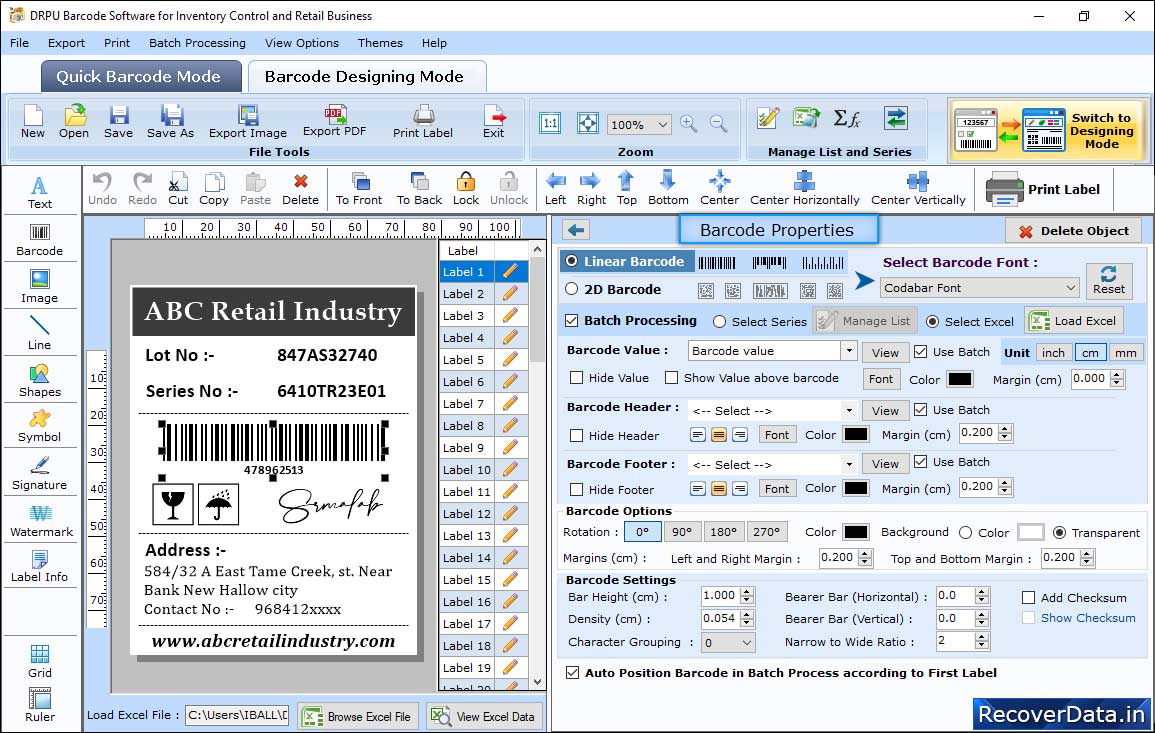This screenshot has width=1155, height=733.
Task: Add a Signature object
Action: [x=40, y=474]
